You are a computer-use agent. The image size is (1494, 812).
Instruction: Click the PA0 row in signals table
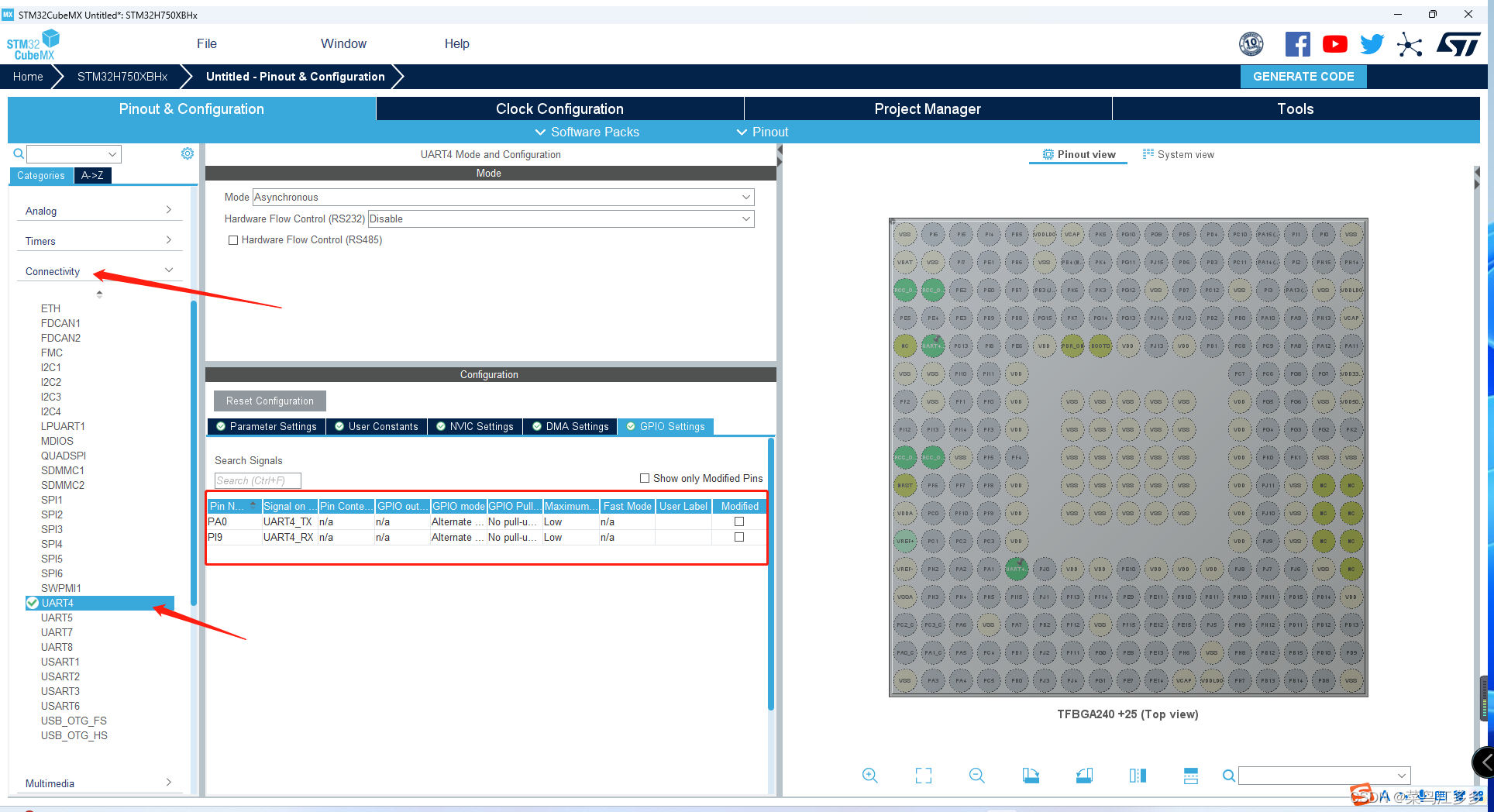tap(487, 522)
